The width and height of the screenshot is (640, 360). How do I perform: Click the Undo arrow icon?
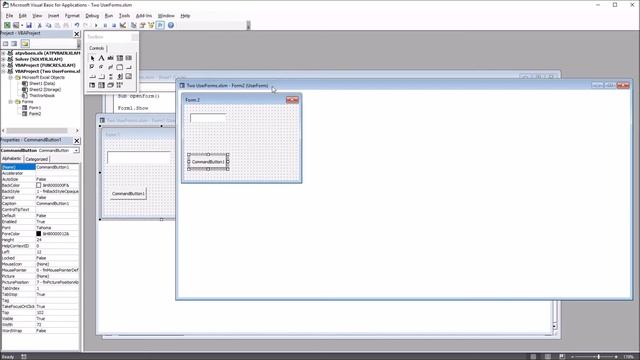(x=77, y=25)
